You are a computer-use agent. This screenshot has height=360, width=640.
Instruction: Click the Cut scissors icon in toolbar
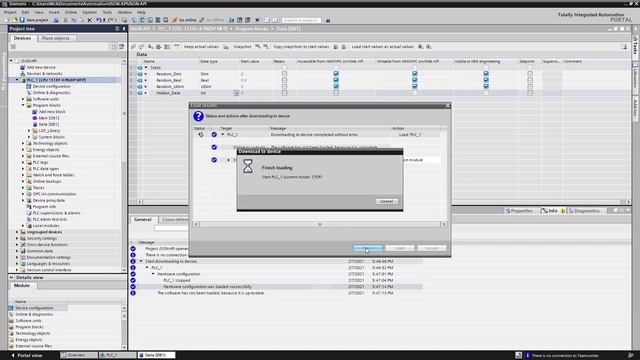click(x=65, y=20)
